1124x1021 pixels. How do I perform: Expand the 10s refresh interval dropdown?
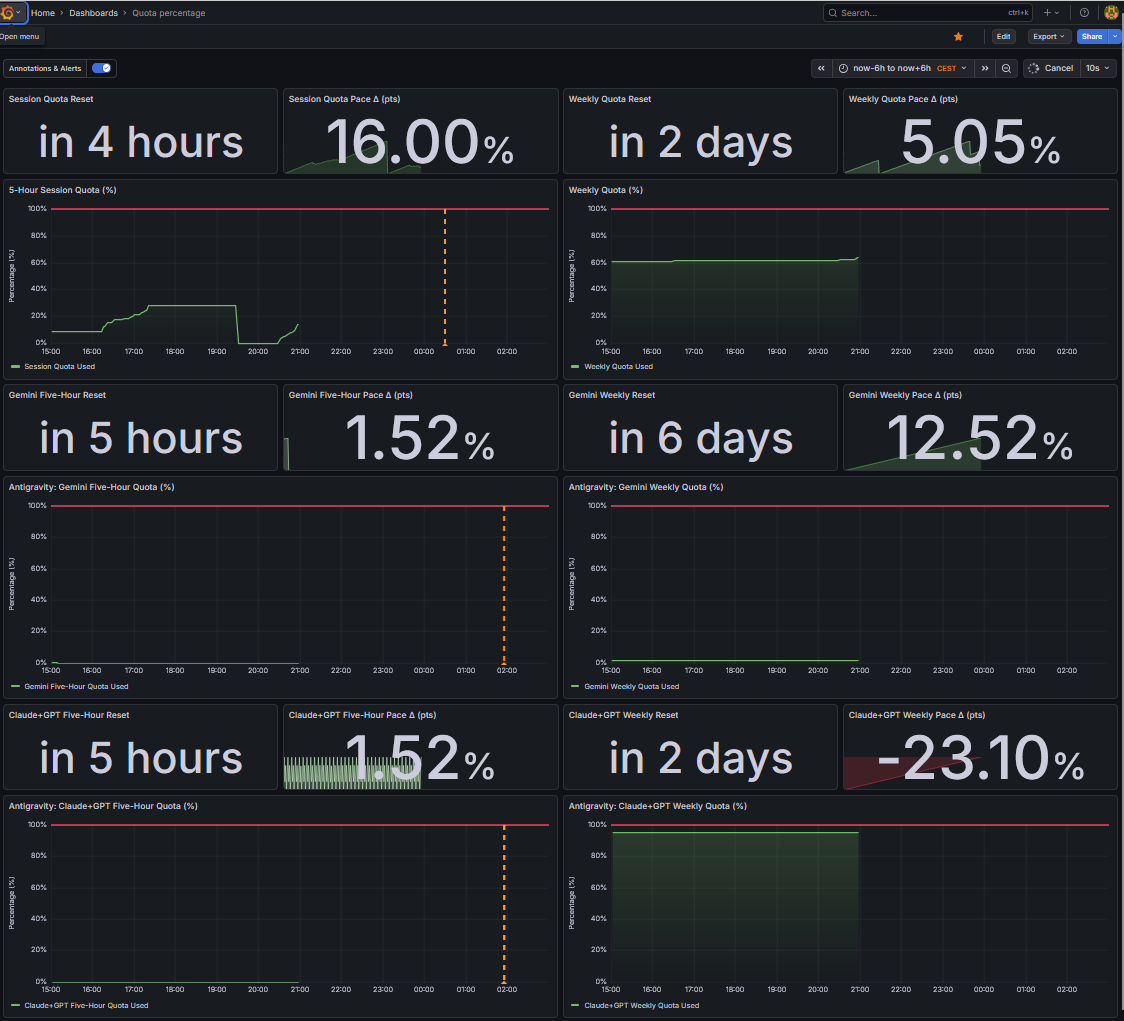click(x=1097, y=68)
